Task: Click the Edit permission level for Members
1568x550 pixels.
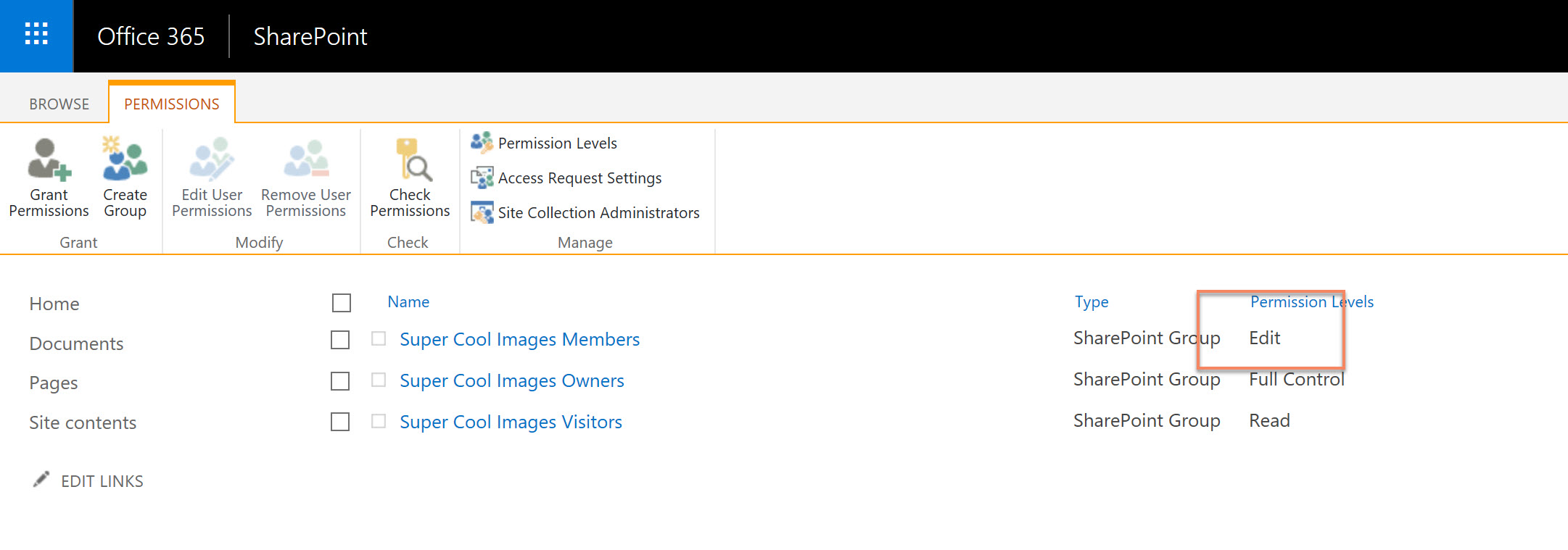Action: [x=1265, y=338]
